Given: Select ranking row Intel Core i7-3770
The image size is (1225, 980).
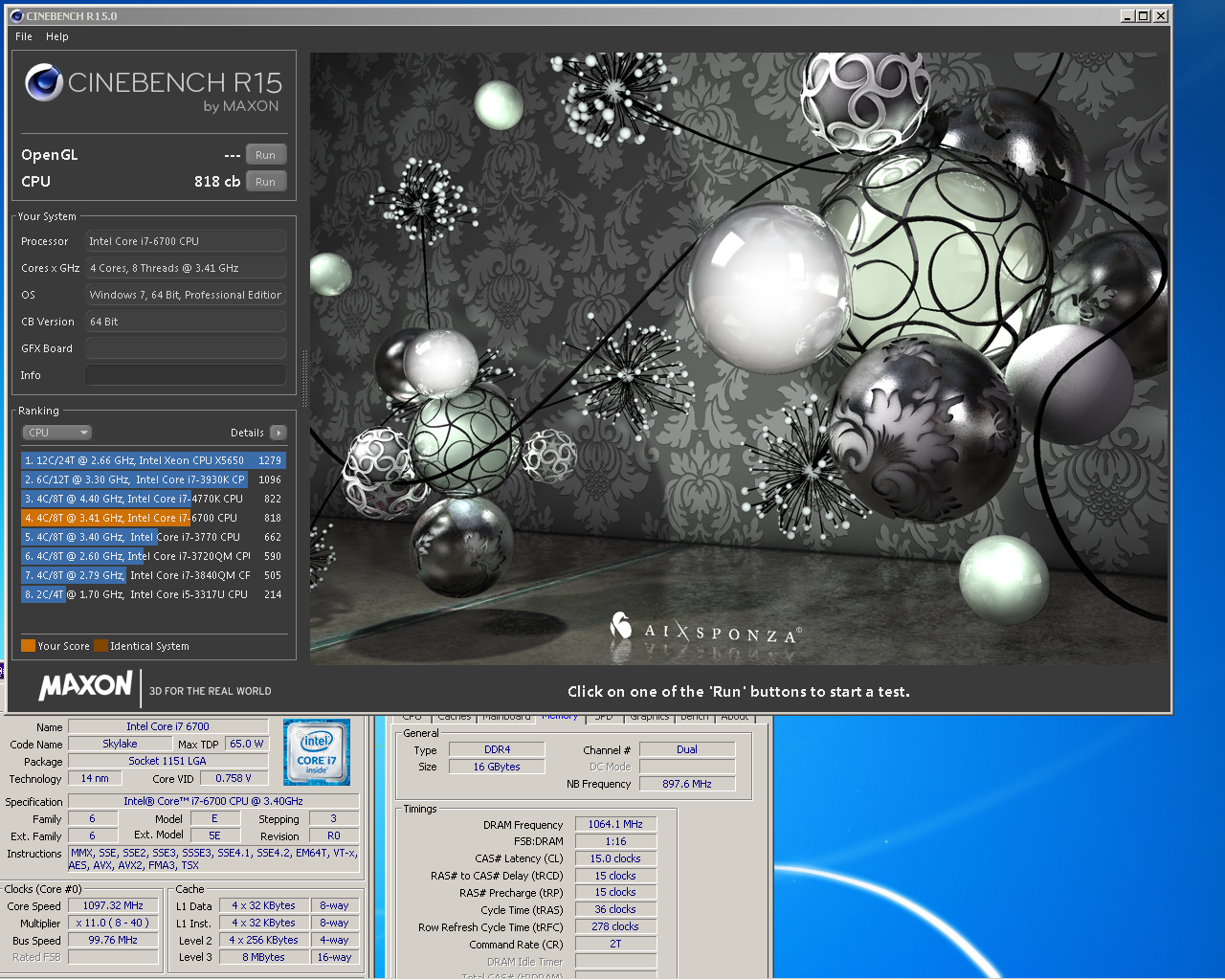Looking at the screenshot, I should point(153,537).
